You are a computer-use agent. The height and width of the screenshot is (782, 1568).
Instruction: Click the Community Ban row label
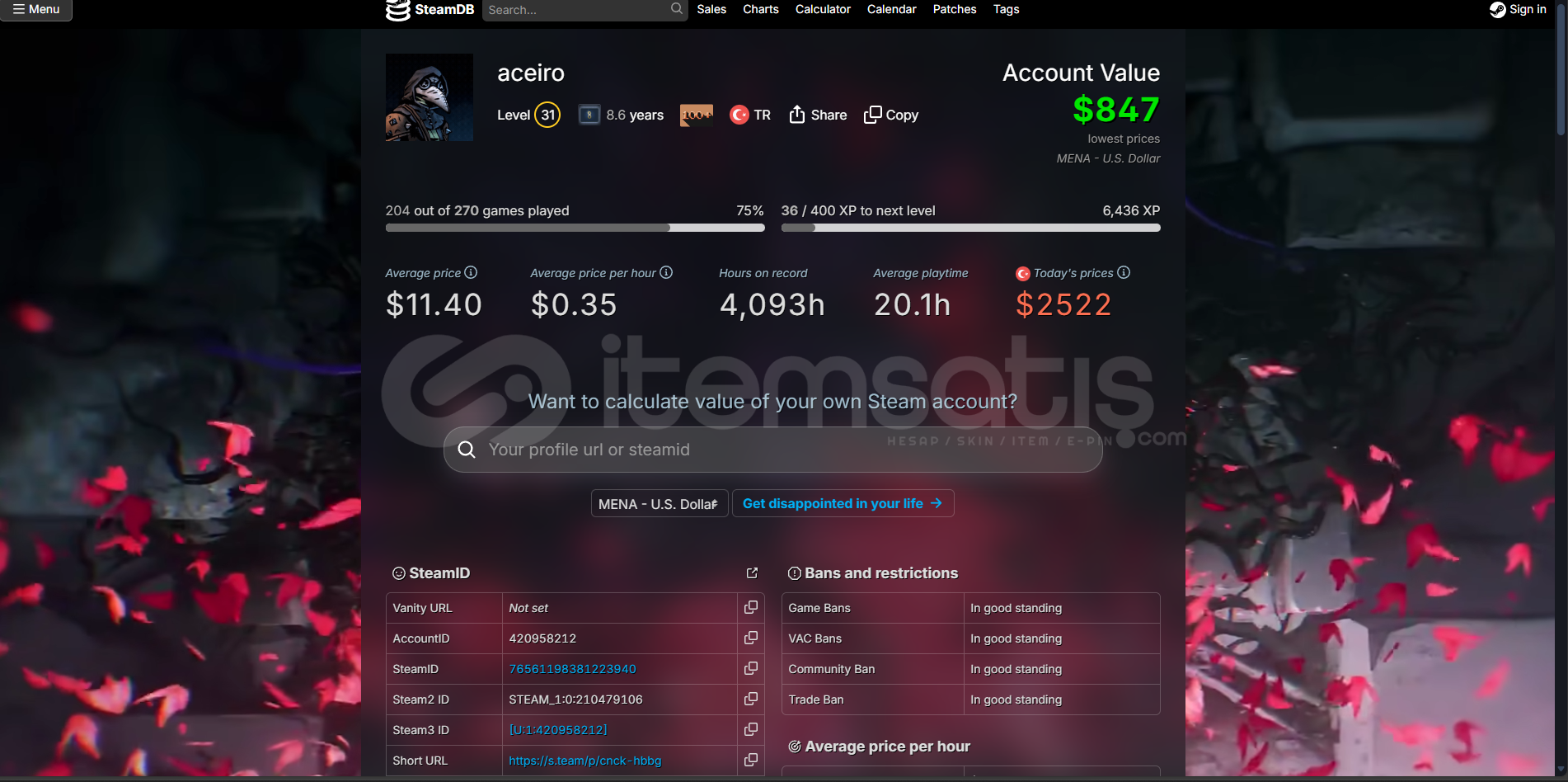tap(832, 669)
